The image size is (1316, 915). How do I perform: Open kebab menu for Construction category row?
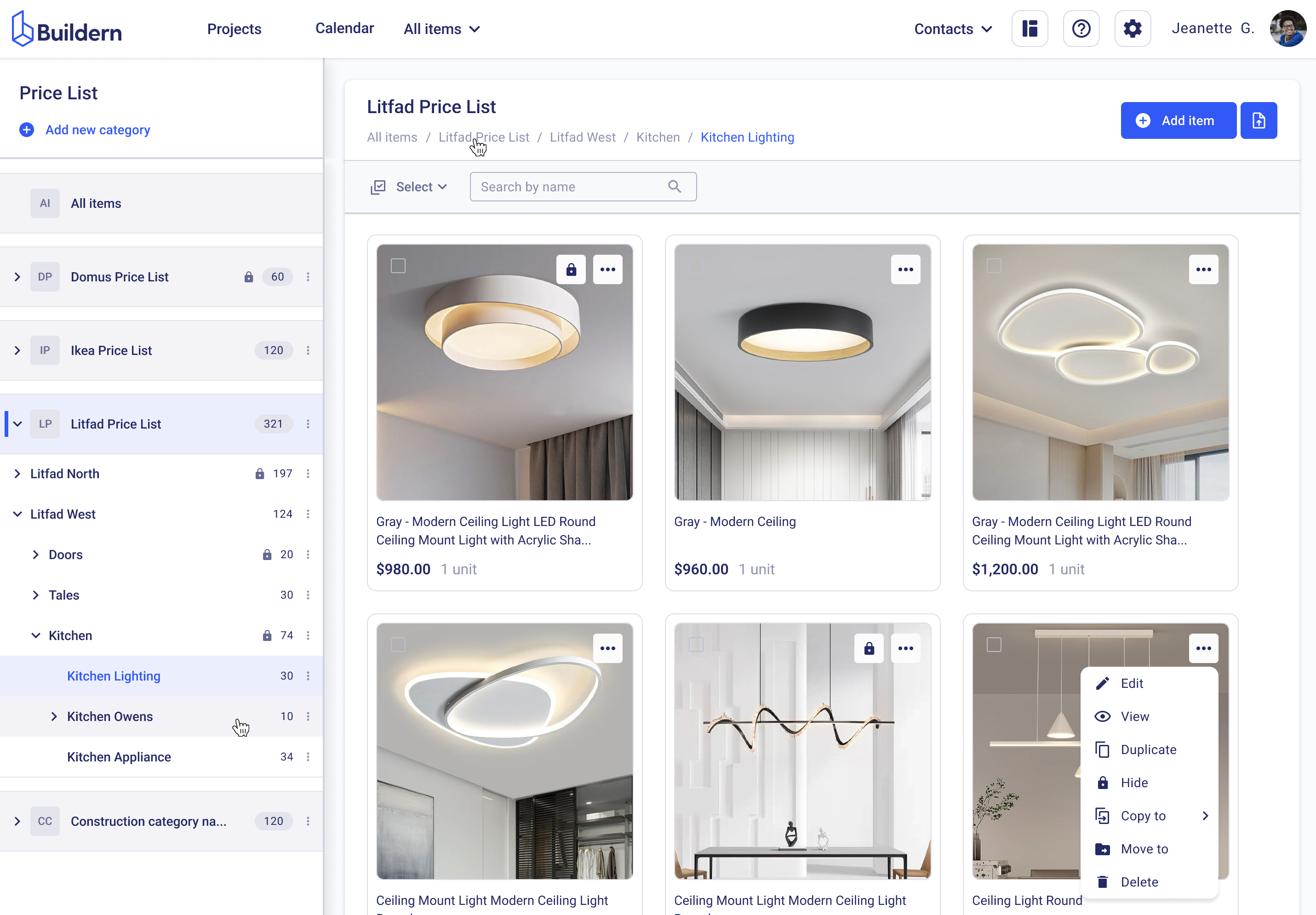pos(308,821)
